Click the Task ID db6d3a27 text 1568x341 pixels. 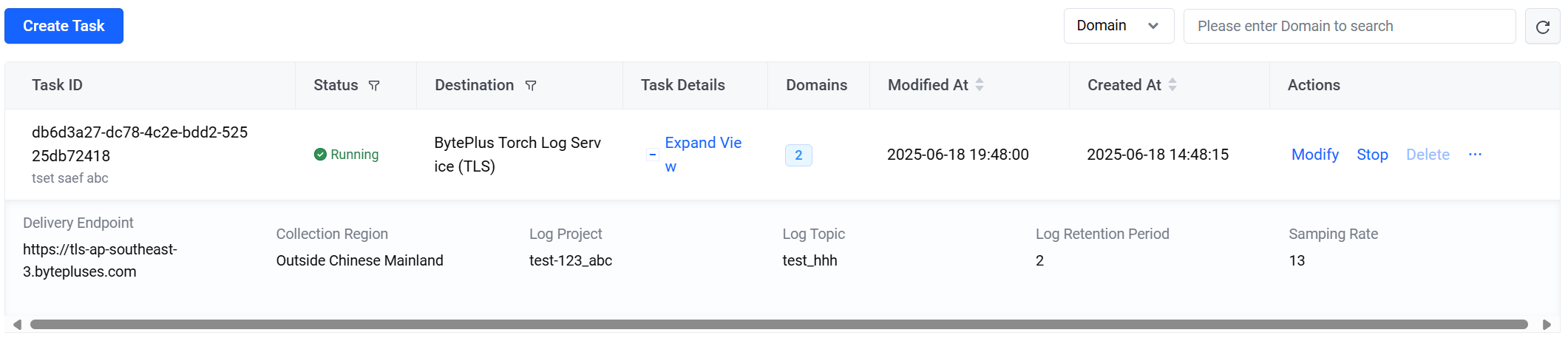point(140,144)
